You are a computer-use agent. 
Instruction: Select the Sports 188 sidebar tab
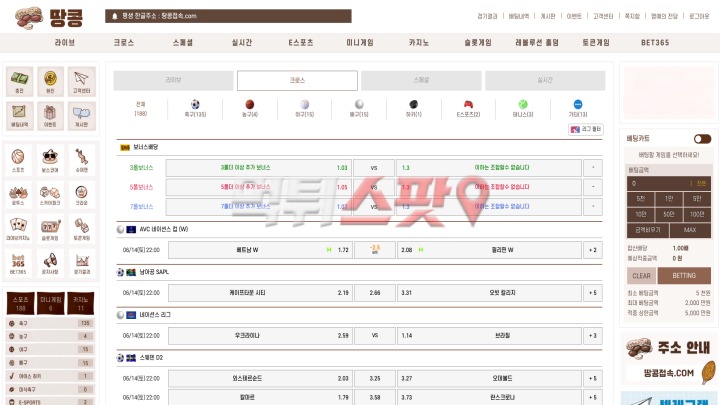(x=21, y=303)
